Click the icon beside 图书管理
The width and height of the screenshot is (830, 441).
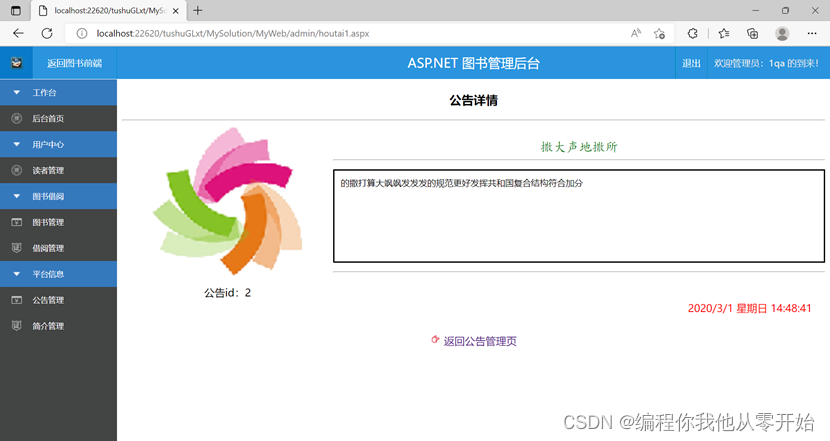click(17, 222)
